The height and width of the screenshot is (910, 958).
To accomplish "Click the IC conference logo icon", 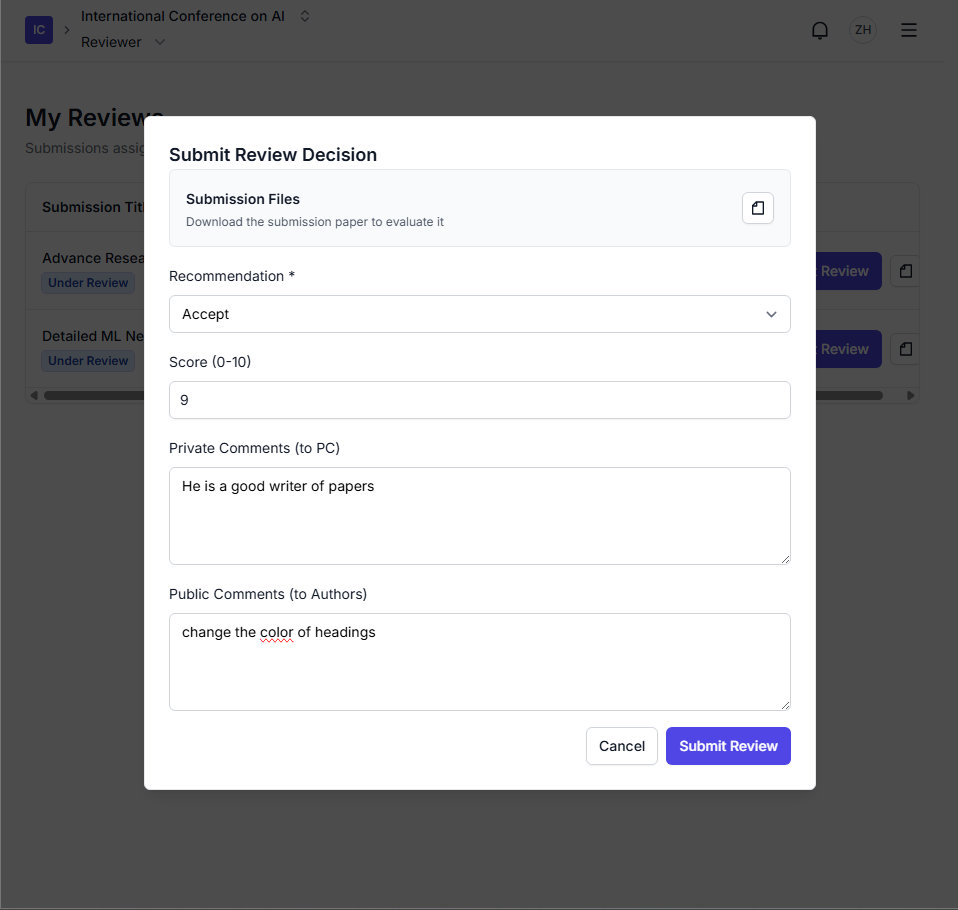I will coord(39,30).
